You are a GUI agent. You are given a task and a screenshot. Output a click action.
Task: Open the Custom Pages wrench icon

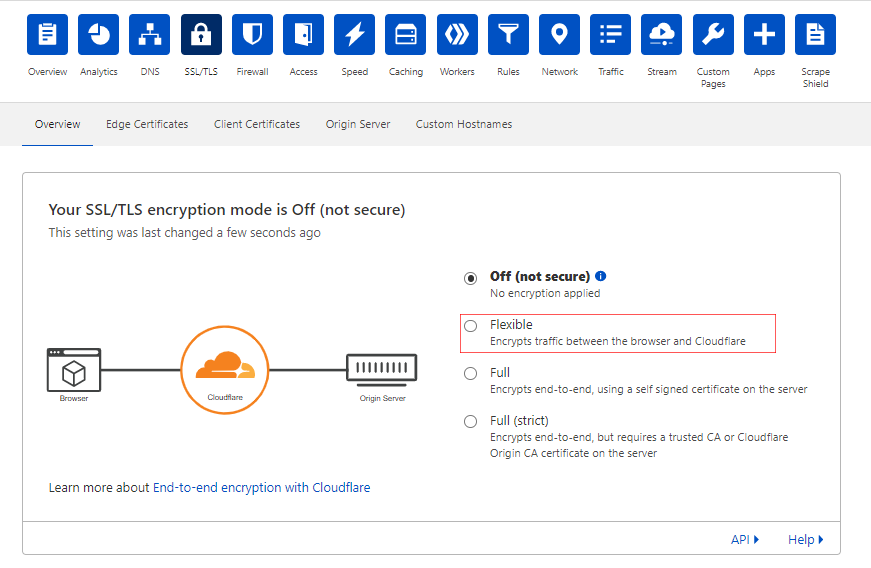click(x=713, y=35)
